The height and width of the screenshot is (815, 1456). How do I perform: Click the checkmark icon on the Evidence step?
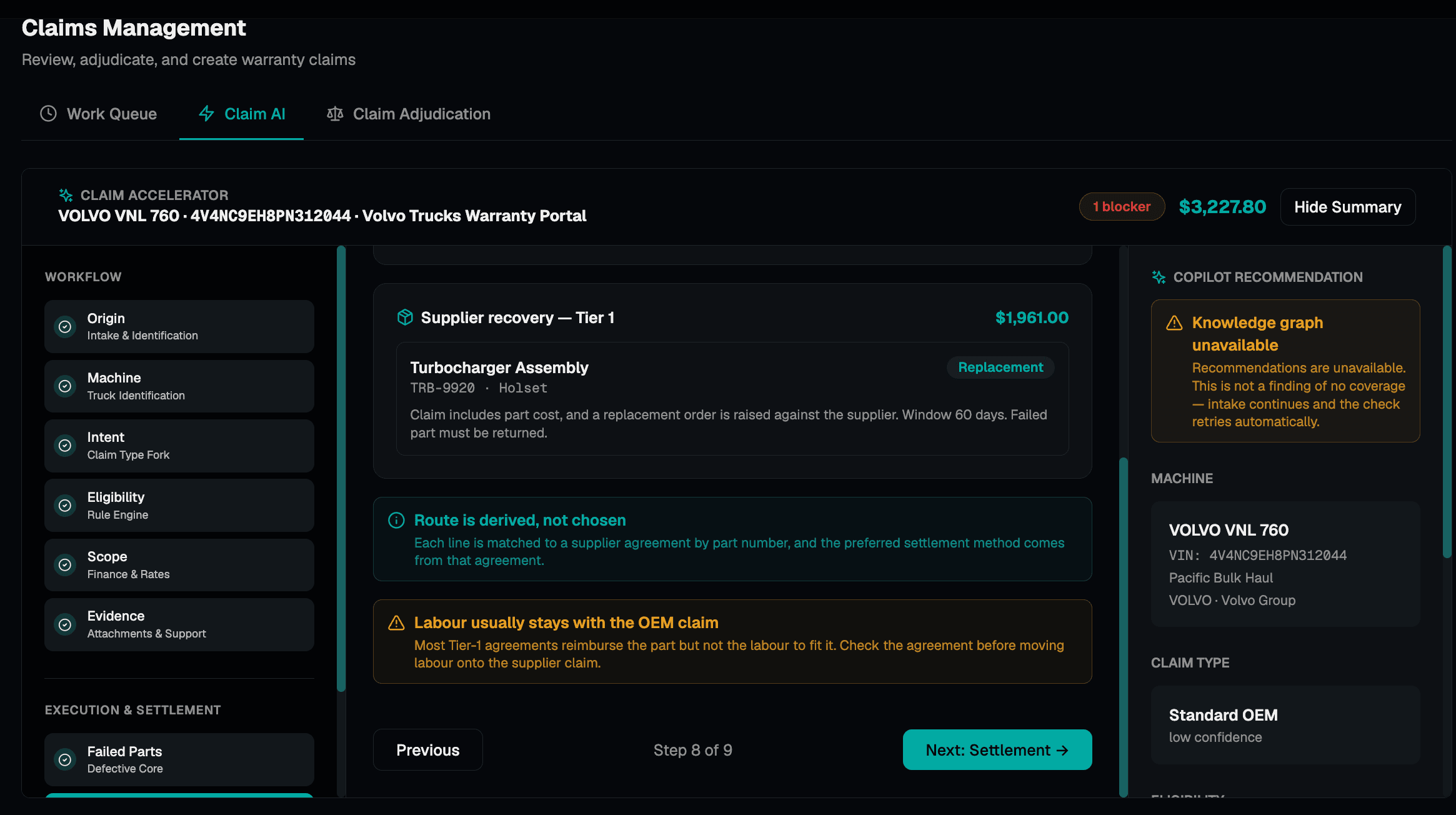65,624
